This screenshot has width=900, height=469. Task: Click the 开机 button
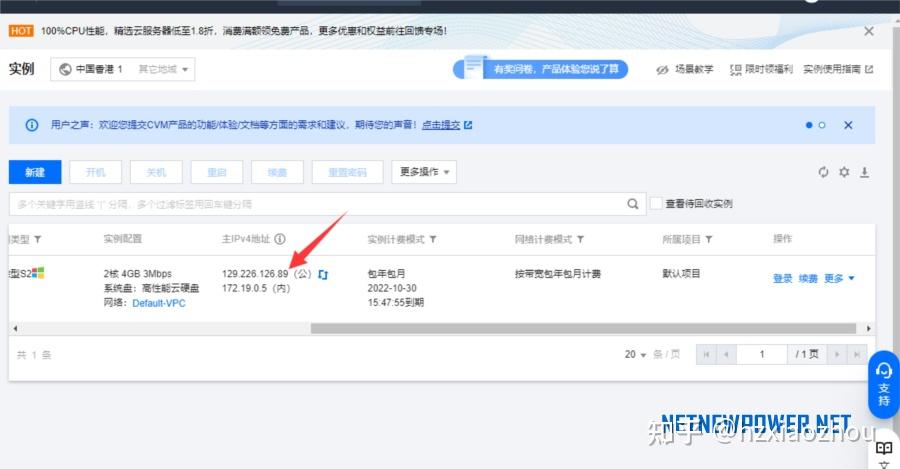click(95, 172)
